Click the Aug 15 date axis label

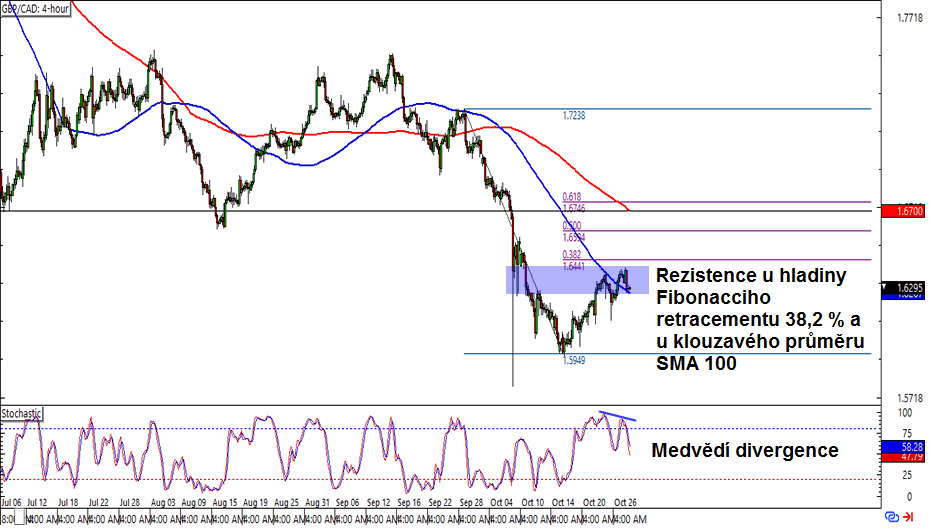224,502
